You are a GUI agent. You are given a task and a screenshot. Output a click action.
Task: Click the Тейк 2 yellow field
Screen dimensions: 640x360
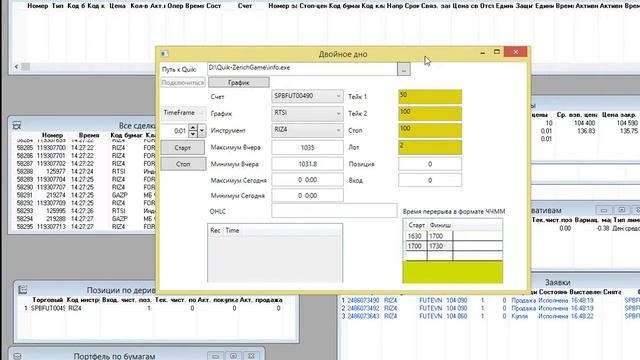[430, 113]
